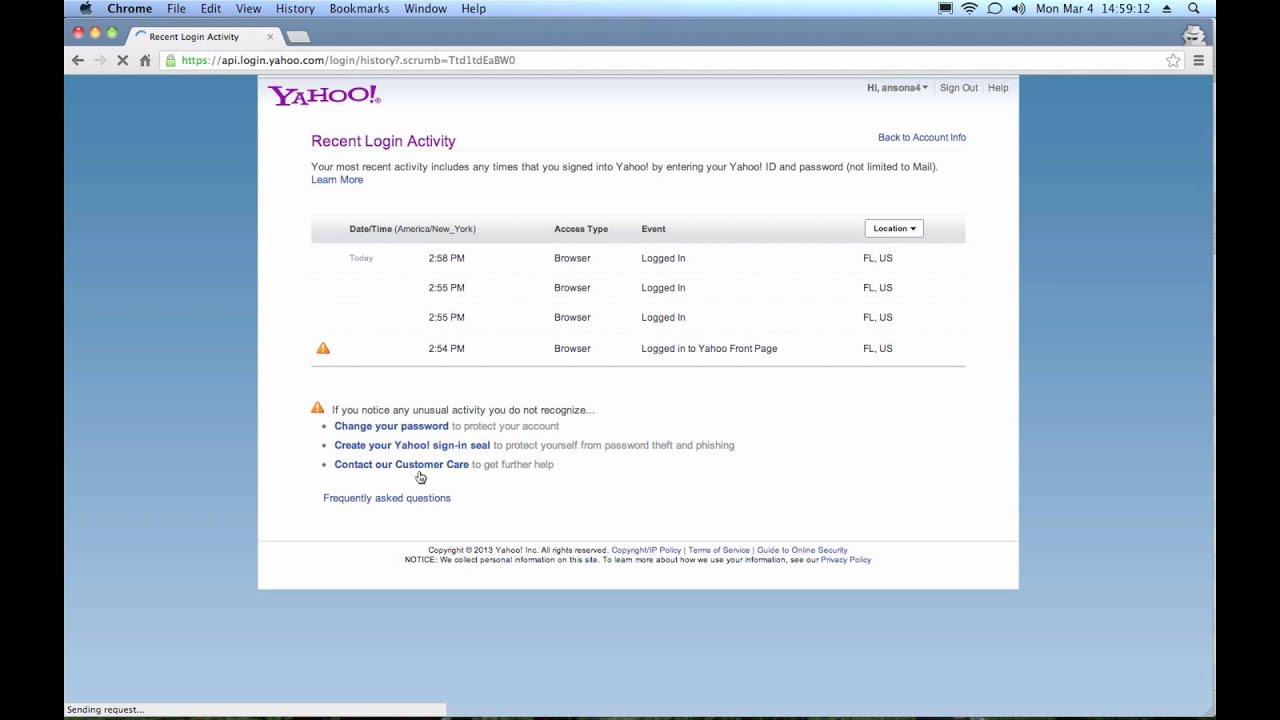Open a new tab button
This screenshot has height=720, width=1280.
[x=297, y=37]
